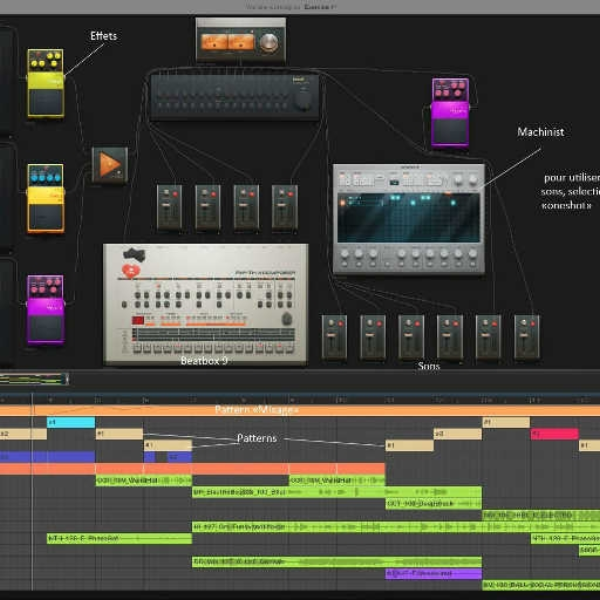Select the yellow effect pedal near Effets

46,83
